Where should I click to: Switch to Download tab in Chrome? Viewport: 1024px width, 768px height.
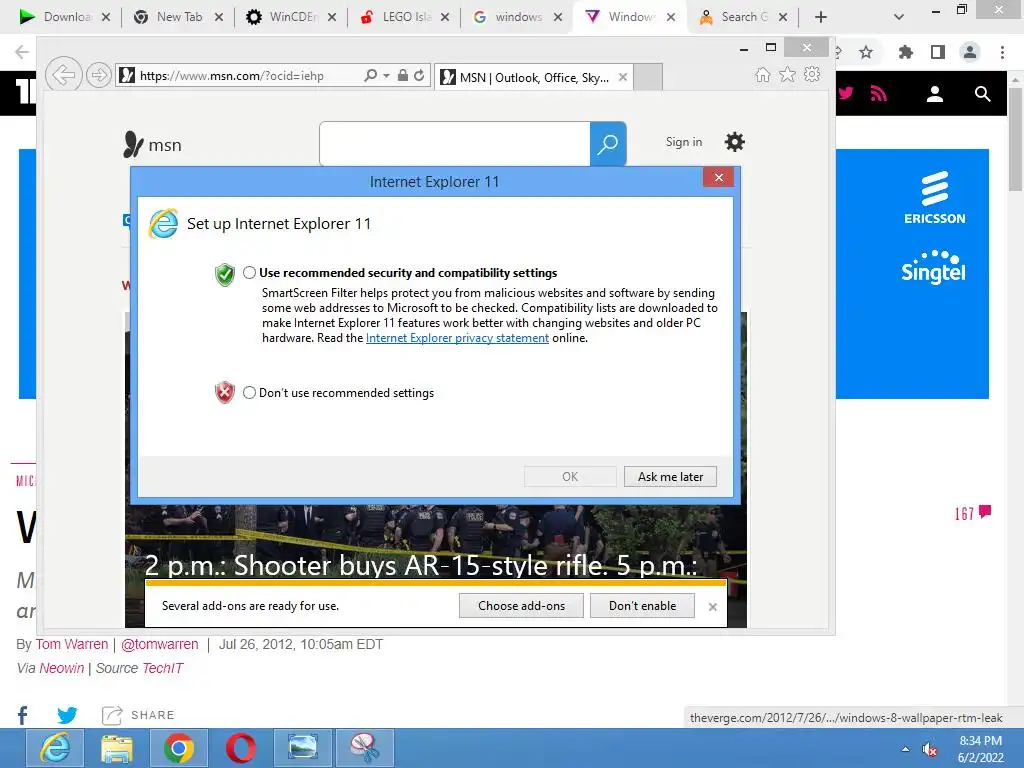pyautogui.click(x=64, y=17)
